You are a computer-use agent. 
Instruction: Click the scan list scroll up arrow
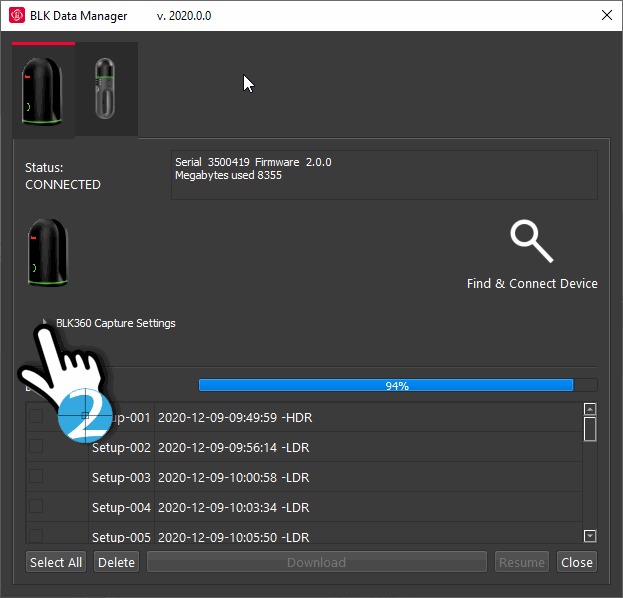click(x=590, y=409)
